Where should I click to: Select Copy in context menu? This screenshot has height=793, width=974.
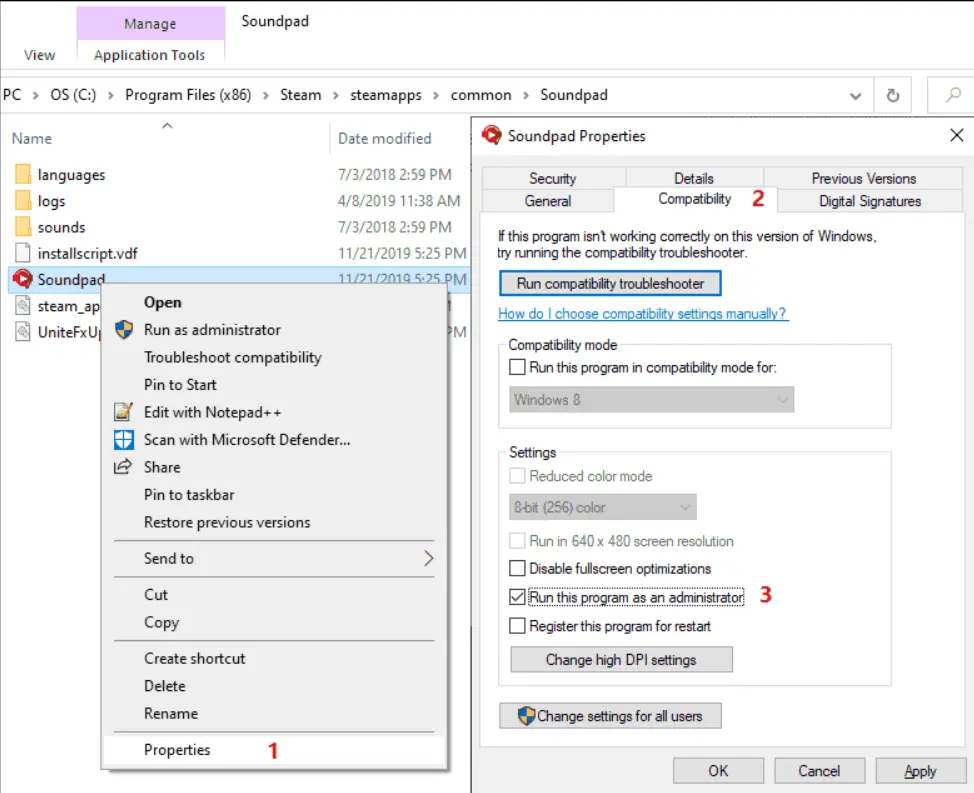point(273,622)
